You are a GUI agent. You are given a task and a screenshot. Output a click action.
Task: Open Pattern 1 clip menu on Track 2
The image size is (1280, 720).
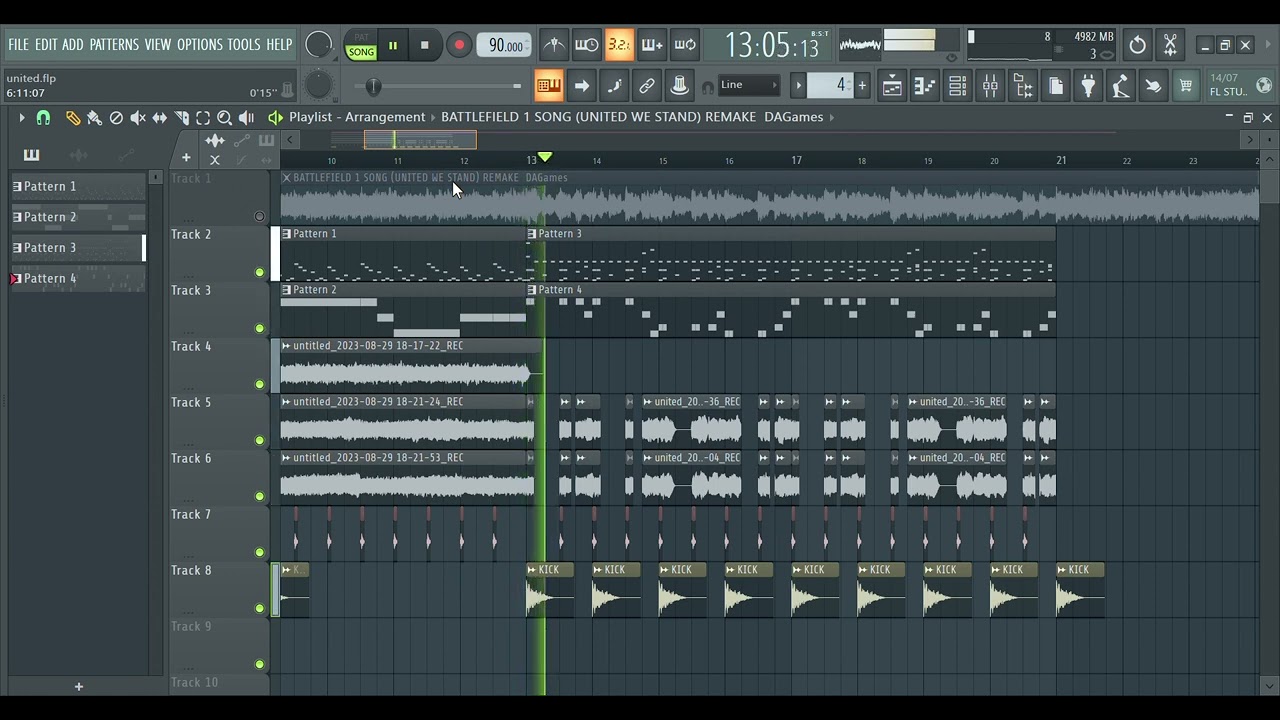point(286,234)
